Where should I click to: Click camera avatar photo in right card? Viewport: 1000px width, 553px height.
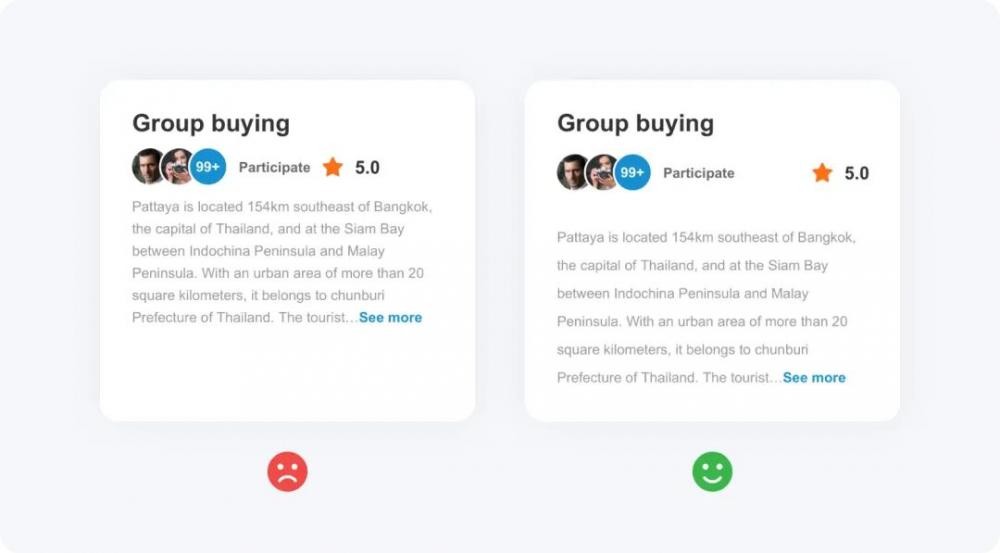click(601, 173)
